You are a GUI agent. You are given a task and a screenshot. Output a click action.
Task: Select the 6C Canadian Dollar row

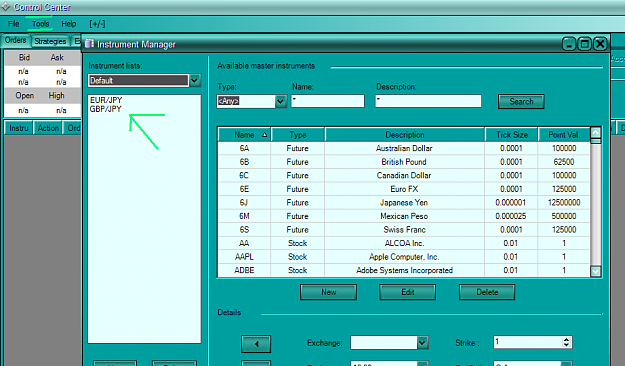(x=404, y=175)
